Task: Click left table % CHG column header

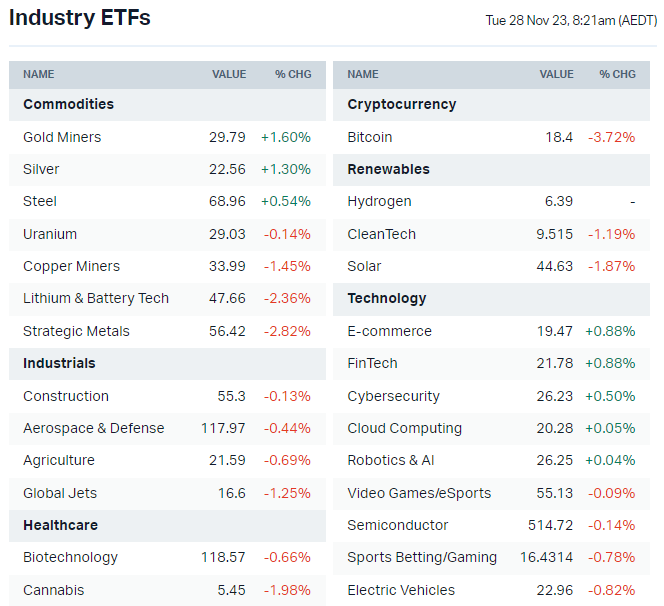Action: pyautogui.click(x=293, y=74)
